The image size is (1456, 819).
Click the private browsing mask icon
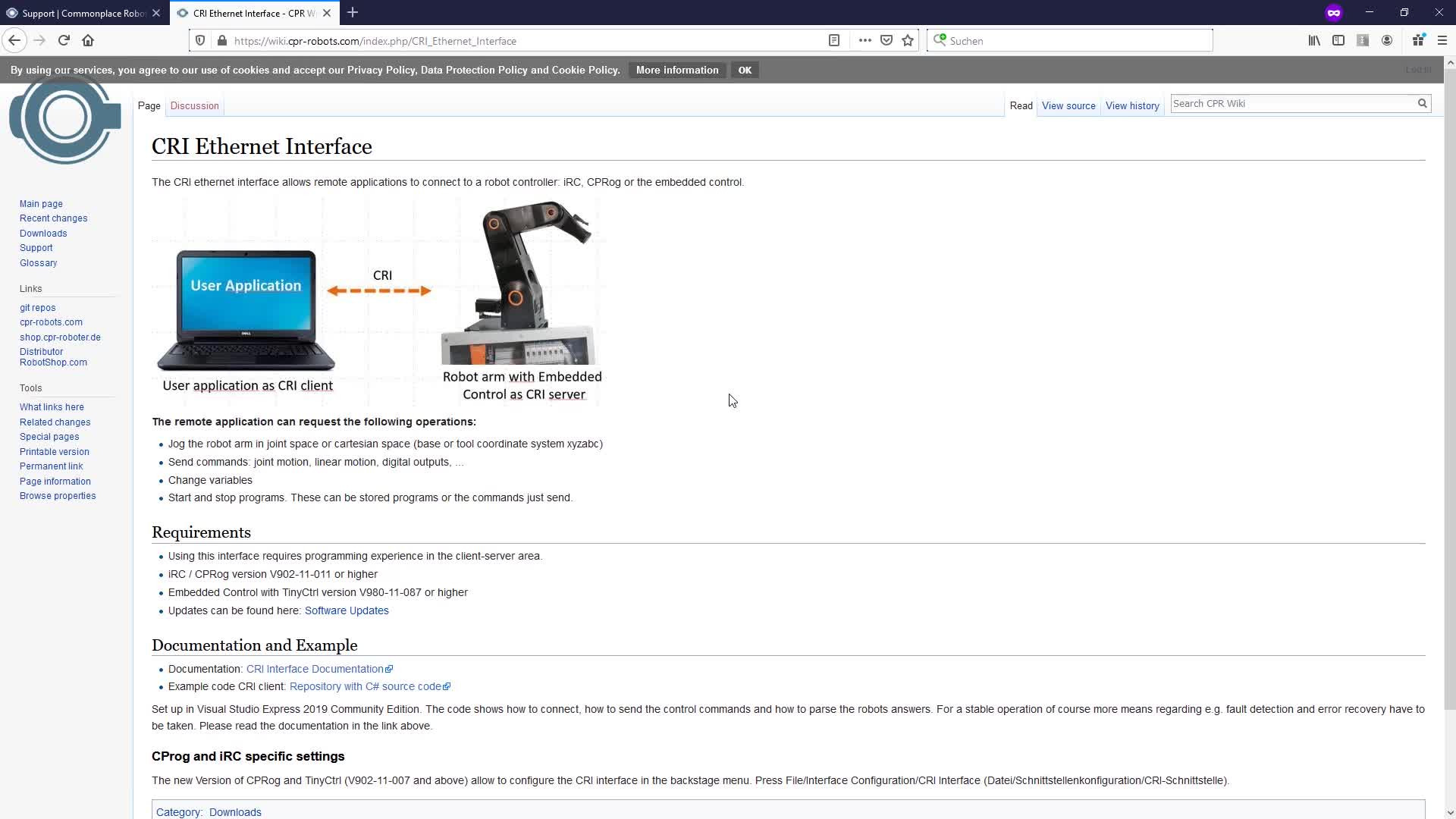click(x=1334, y=13)
